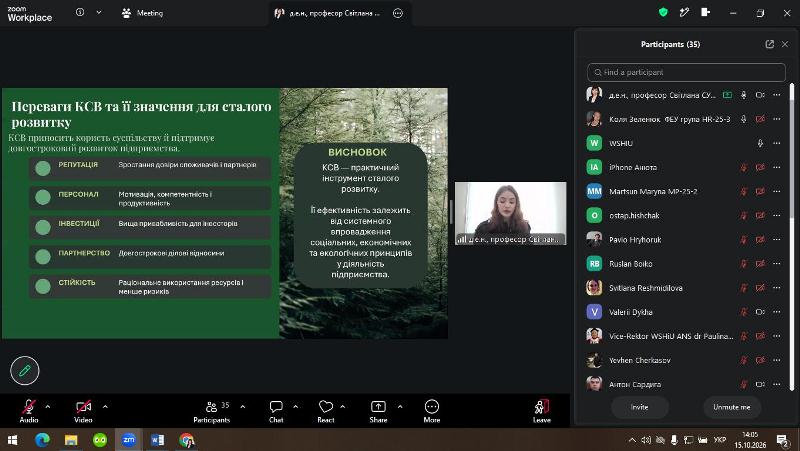
Task: Unmute microphone with Audio button
Action: click(29, 411)
